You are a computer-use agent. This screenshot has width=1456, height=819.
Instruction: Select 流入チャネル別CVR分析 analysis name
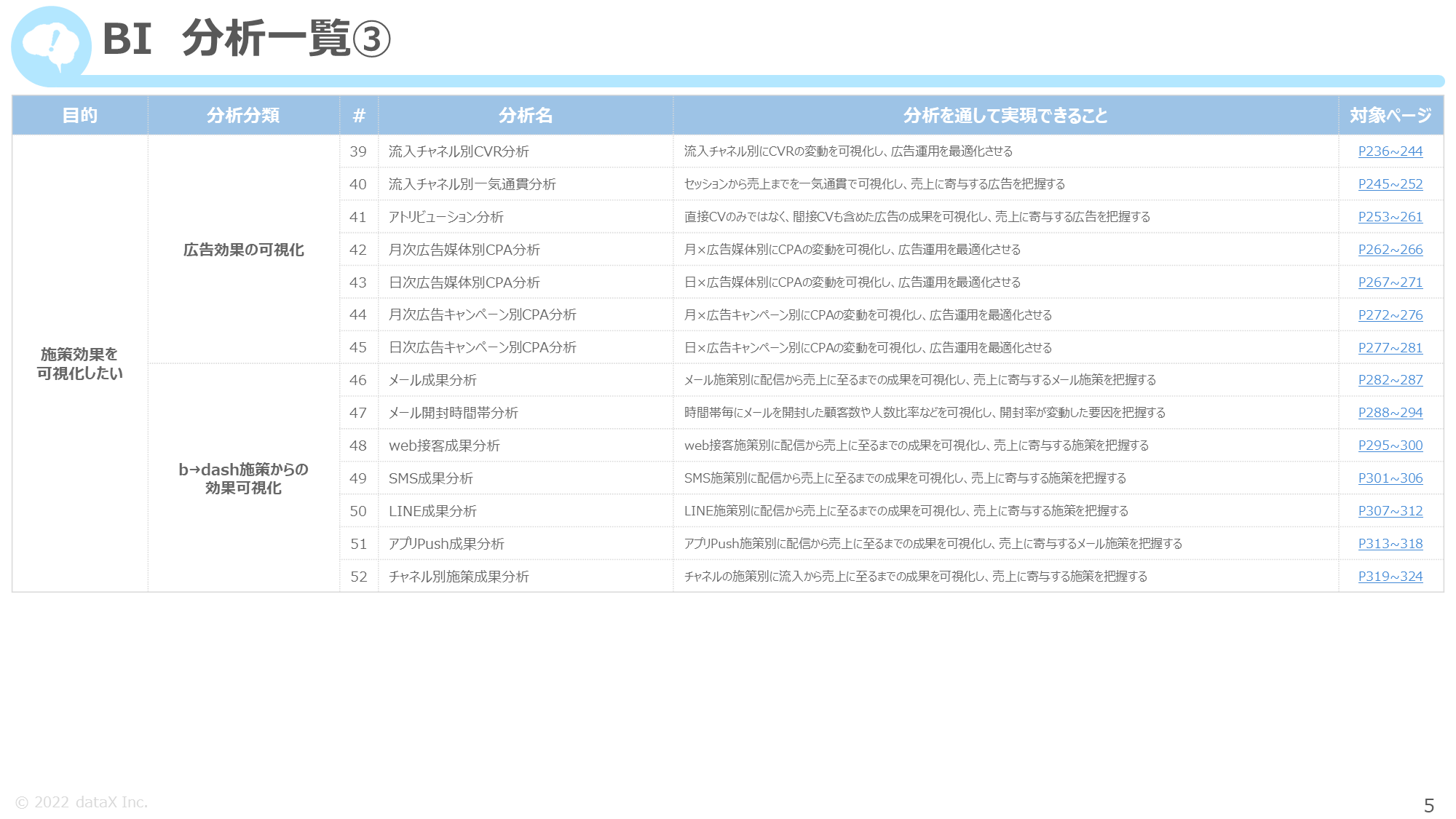(x=459, y=151)
